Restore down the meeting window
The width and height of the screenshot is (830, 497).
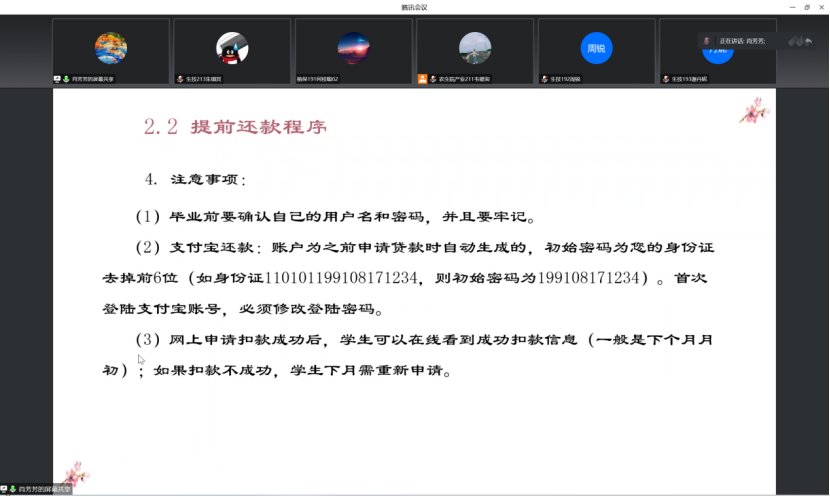coord(806,6)
